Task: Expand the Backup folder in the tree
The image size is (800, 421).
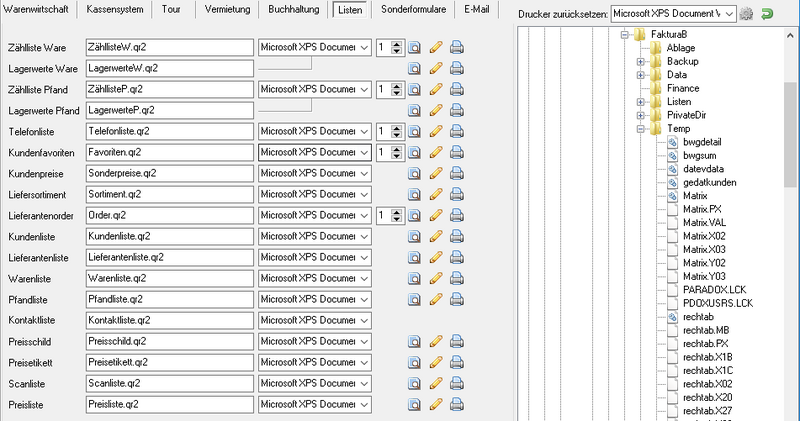Action: point(641,61)
